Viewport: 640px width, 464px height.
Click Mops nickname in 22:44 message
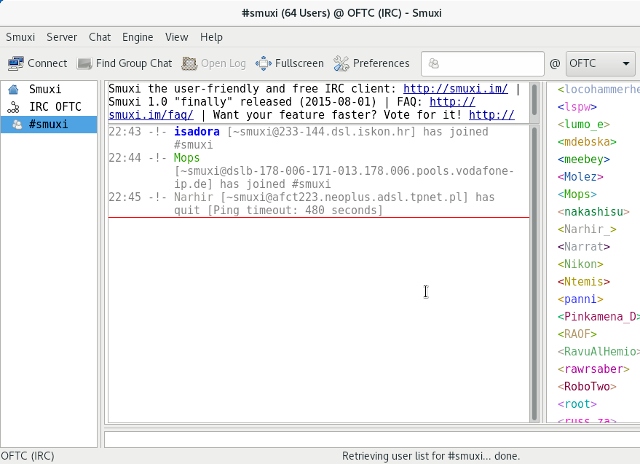[x=187, y=158]
